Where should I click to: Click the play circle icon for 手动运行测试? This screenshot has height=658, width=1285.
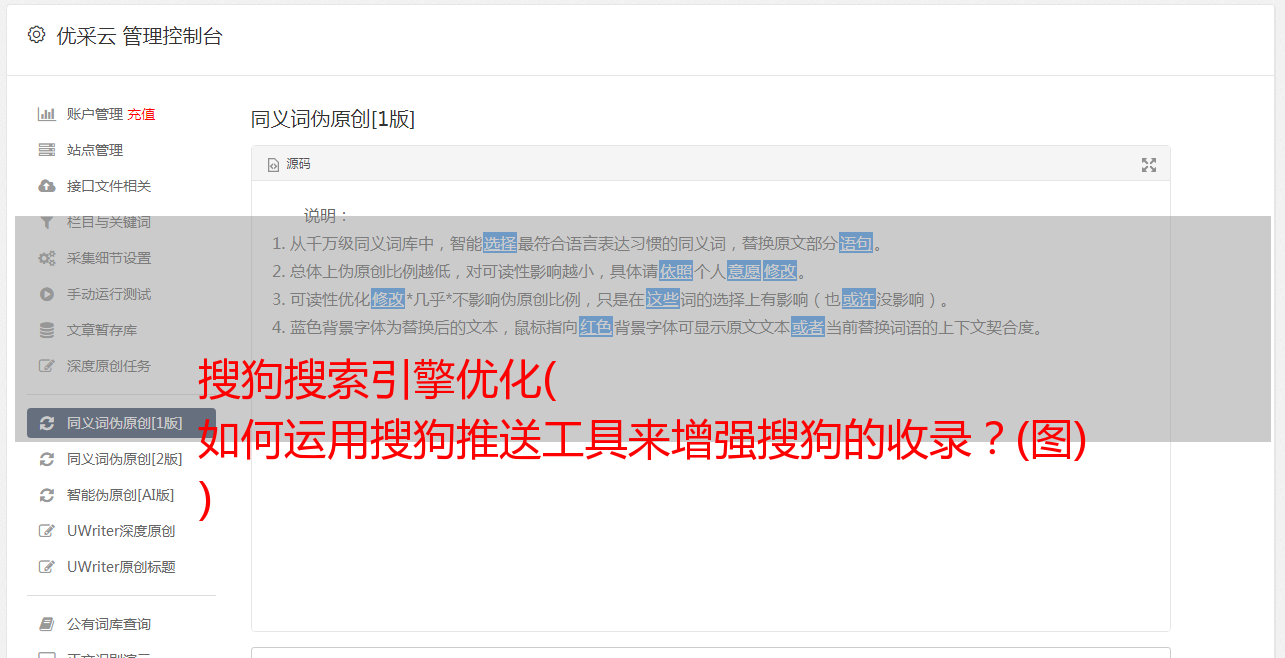46,294
